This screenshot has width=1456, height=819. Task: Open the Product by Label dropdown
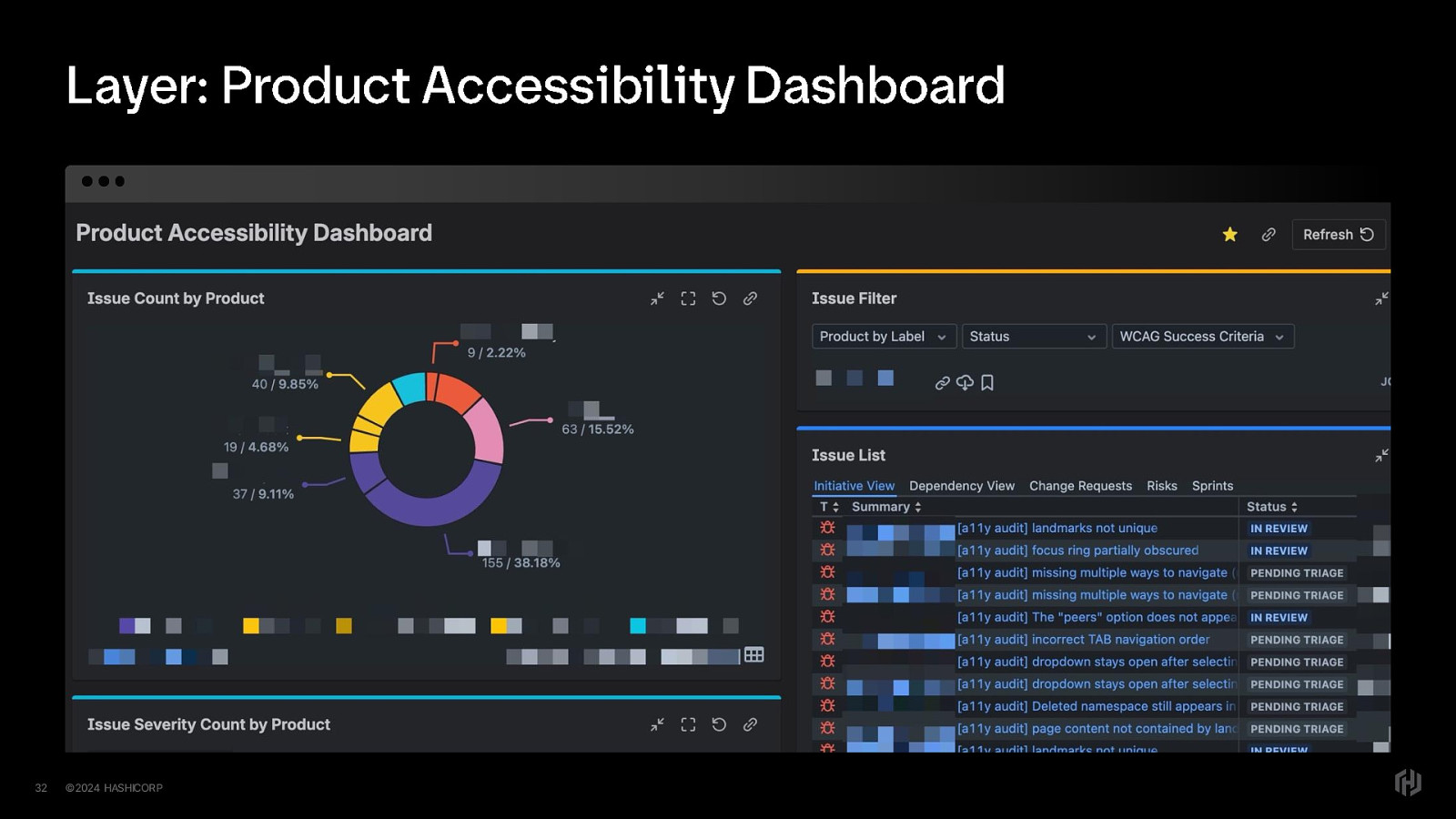(x=883, y=337)
